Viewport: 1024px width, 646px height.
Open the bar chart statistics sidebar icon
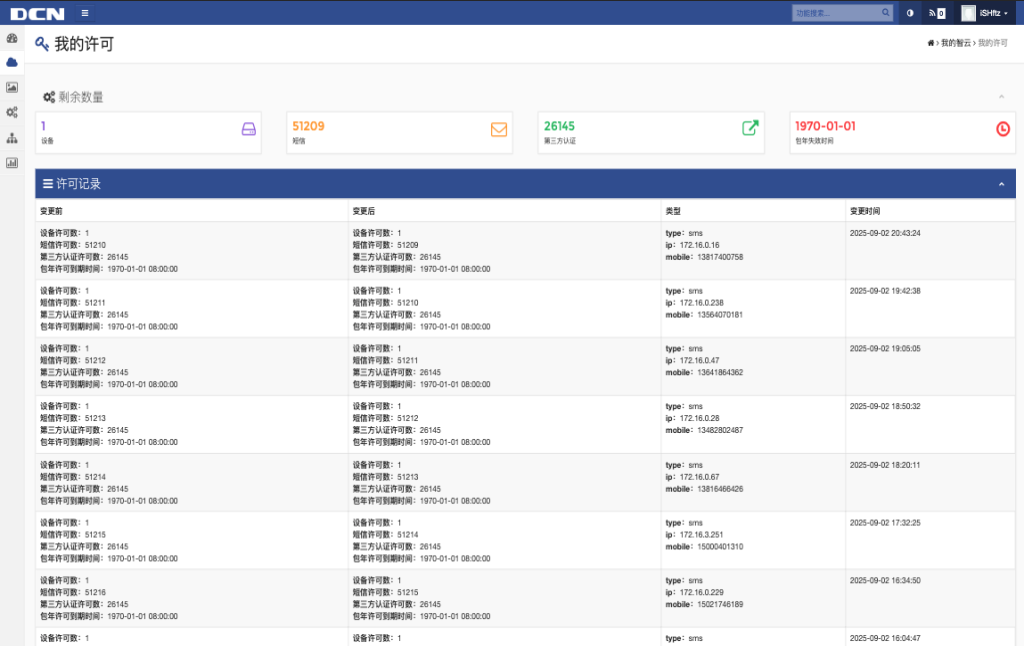pos(12,162)
